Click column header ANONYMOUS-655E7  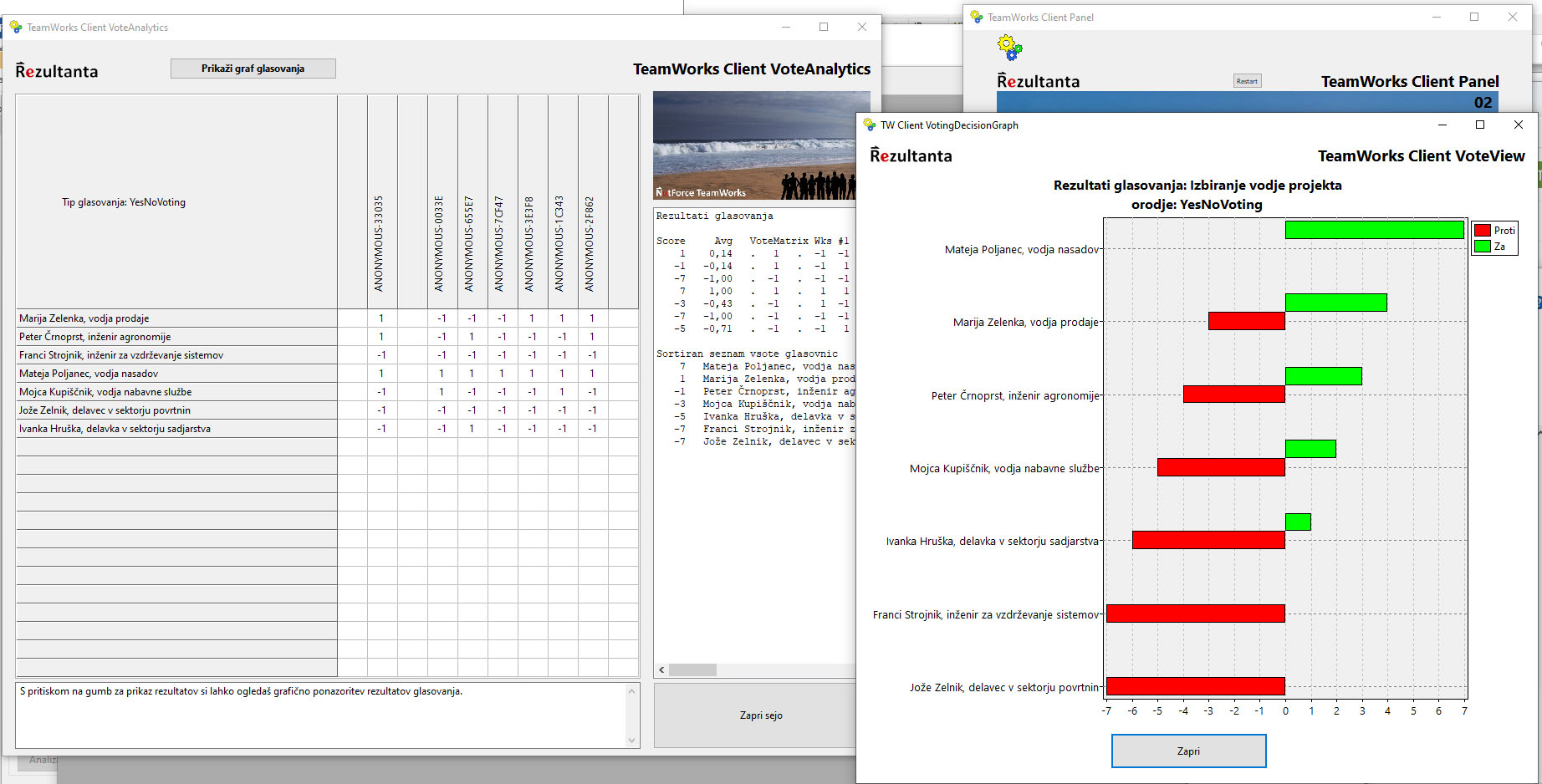pos(472,201)
